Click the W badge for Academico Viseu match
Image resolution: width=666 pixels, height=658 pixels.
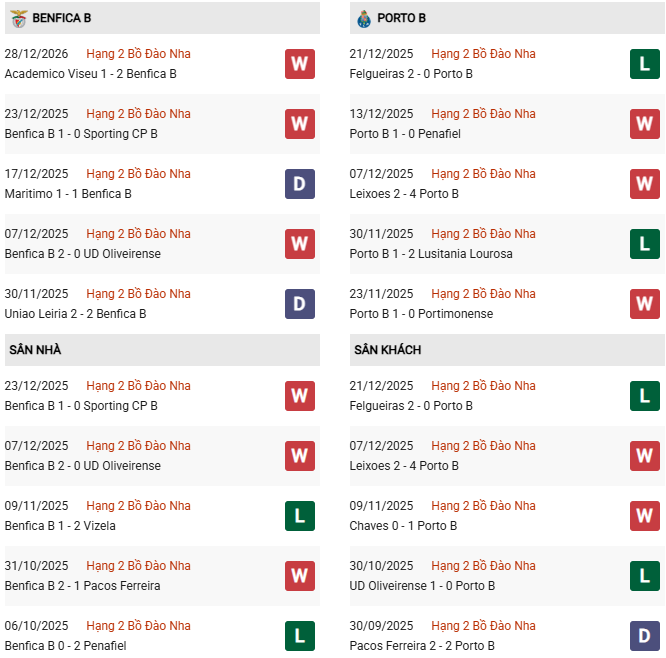tap(299, 64)
